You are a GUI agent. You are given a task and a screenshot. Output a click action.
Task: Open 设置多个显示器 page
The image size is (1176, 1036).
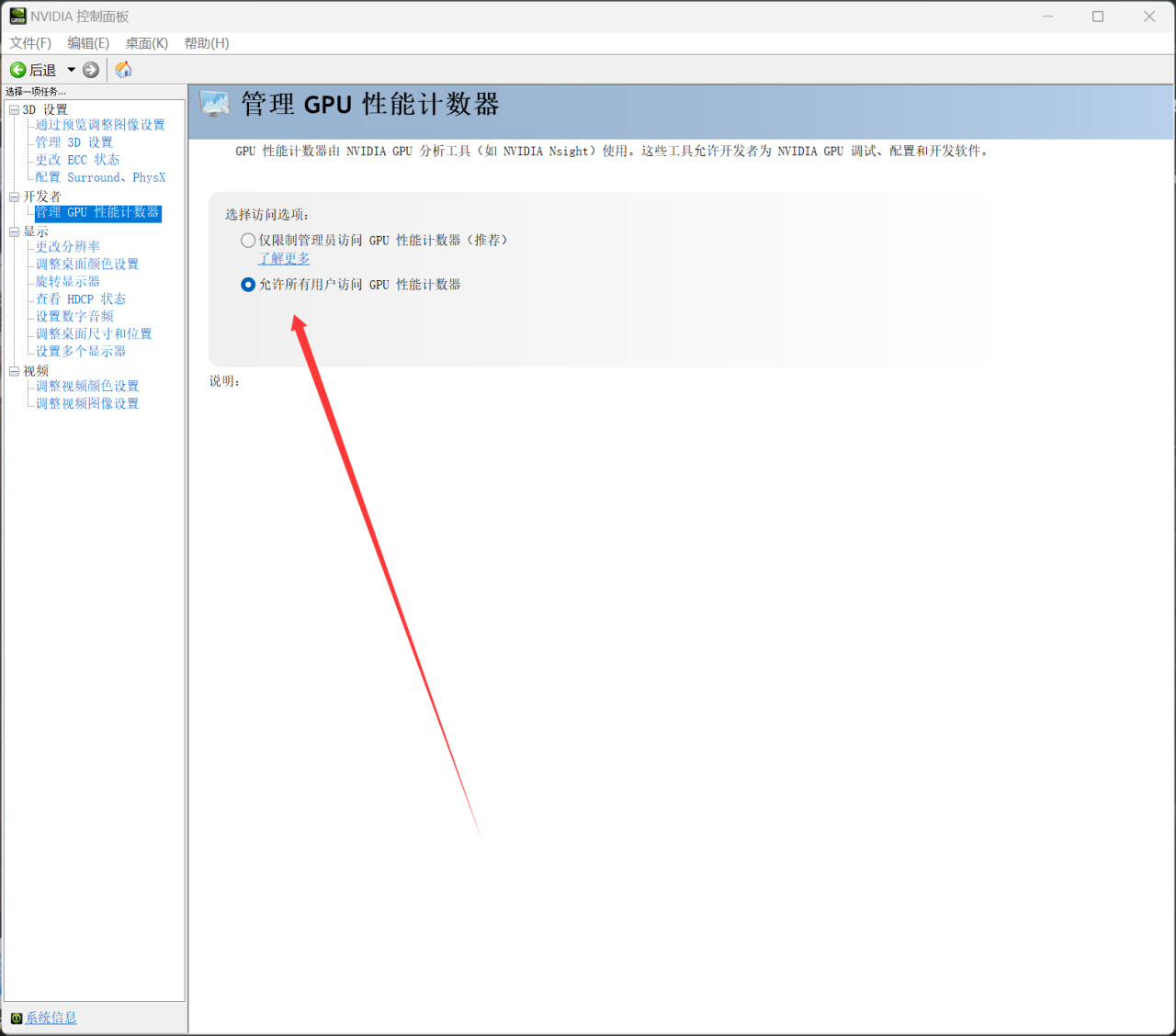click(81, 352)
